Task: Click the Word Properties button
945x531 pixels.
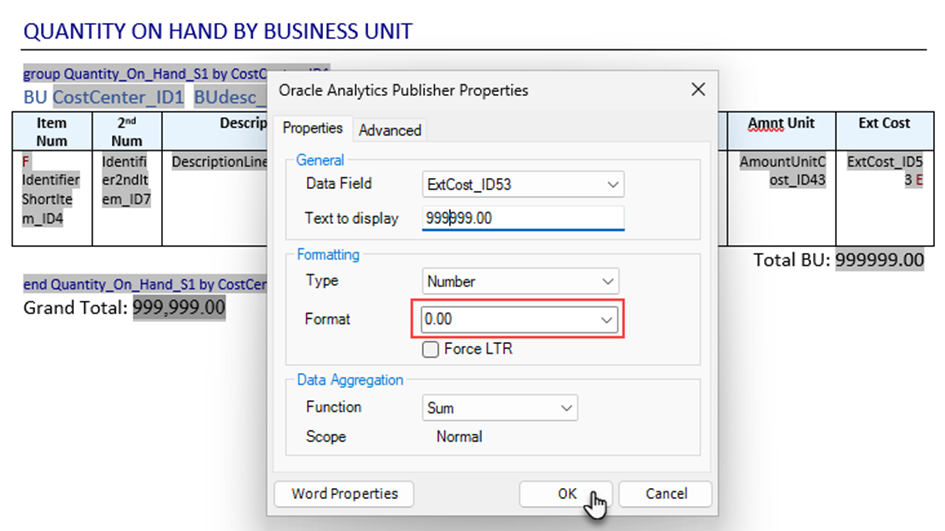Action: [344, 494]
